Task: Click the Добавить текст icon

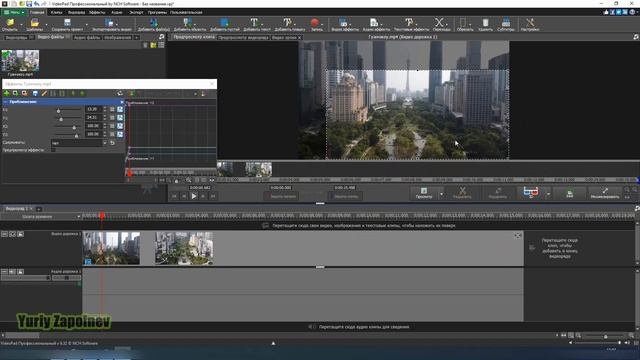Action: (254, 22)
